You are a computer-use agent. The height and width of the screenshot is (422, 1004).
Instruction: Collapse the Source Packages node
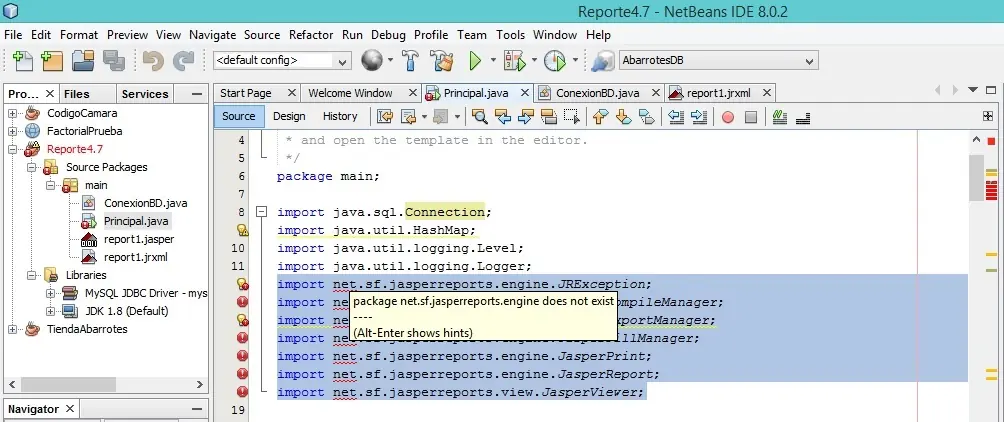tap(32, 167)
